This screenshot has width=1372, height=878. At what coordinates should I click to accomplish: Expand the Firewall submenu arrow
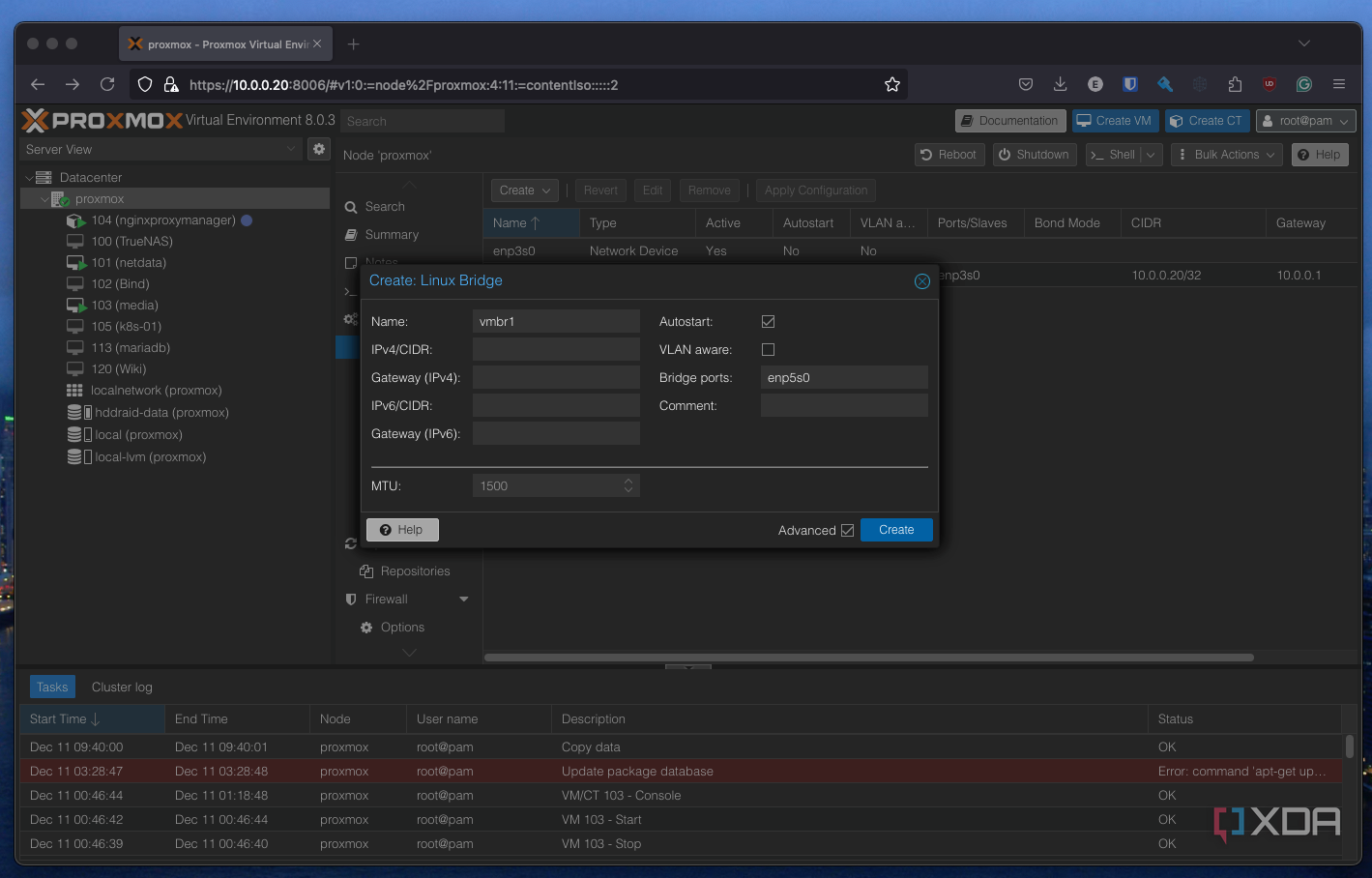click(x=464, y=600)
